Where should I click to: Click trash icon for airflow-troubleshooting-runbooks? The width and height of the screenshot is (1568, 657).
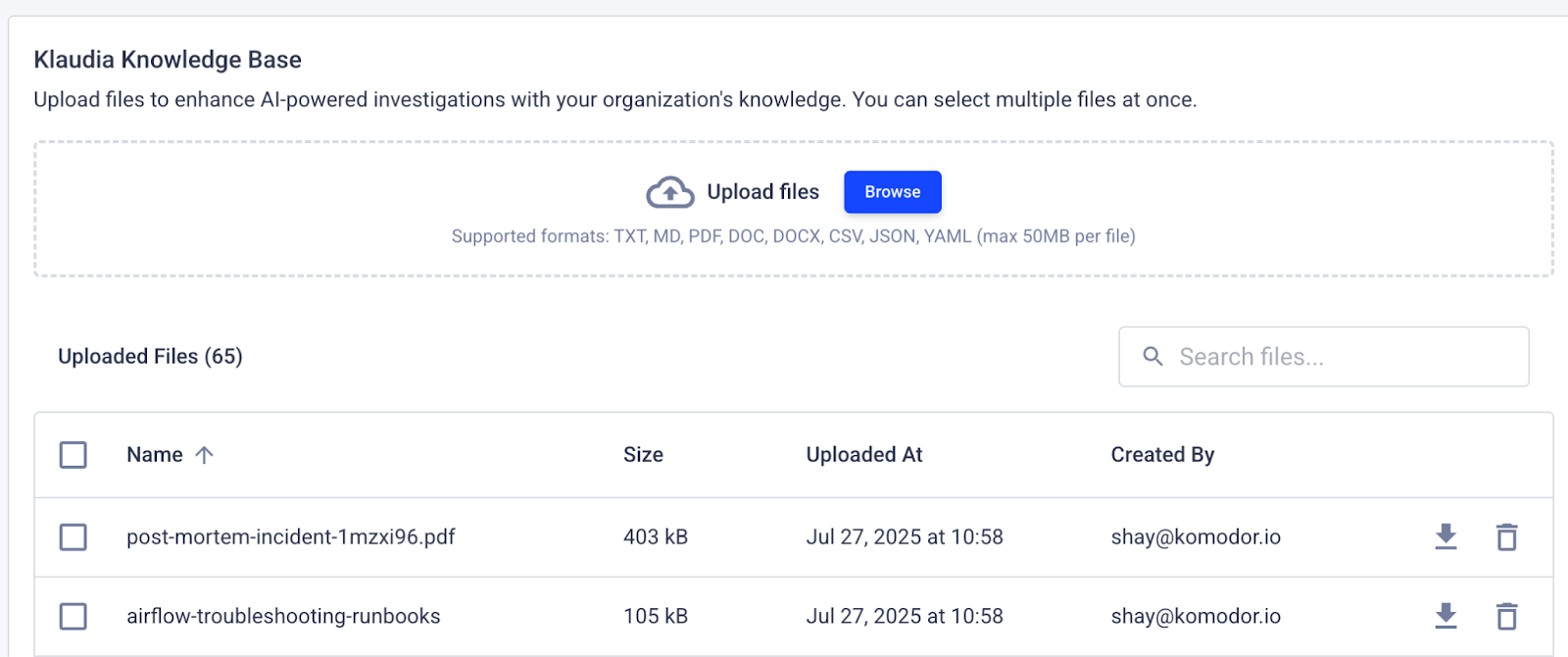coord(1506,616)
